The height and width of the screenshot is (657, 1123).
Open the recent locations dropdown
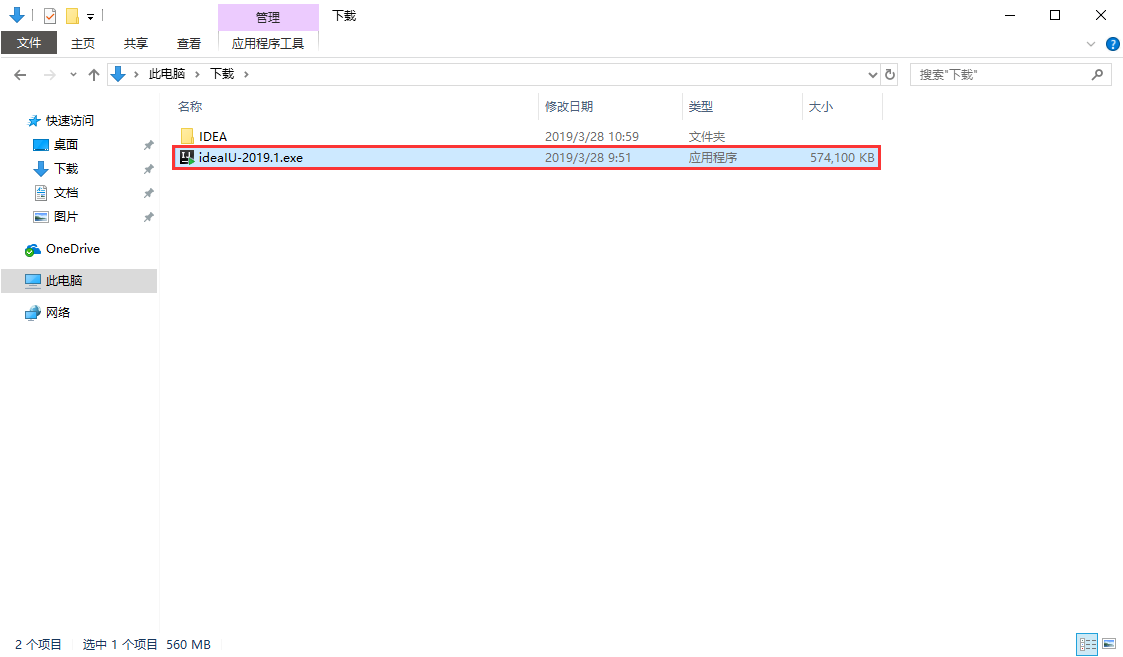(73, 75)
